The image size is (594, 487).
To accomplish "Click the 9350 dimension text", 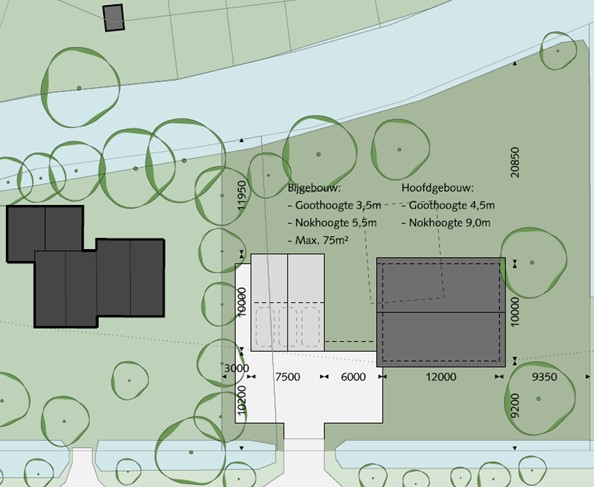I will [x=544, y=377].
